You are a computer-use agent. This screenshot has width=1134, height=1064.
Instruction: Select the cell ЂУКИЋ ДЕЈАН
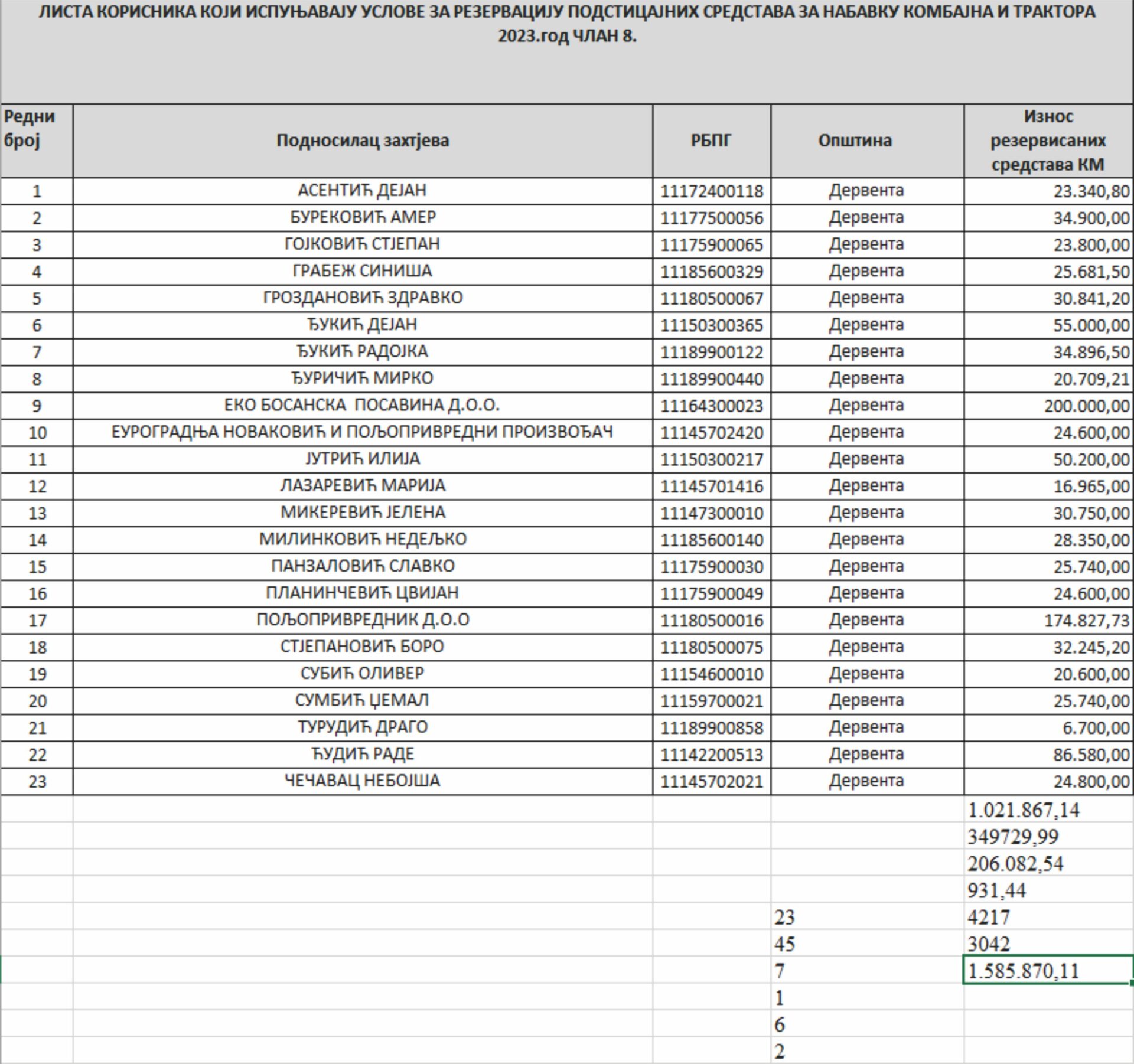click(363, 325)
